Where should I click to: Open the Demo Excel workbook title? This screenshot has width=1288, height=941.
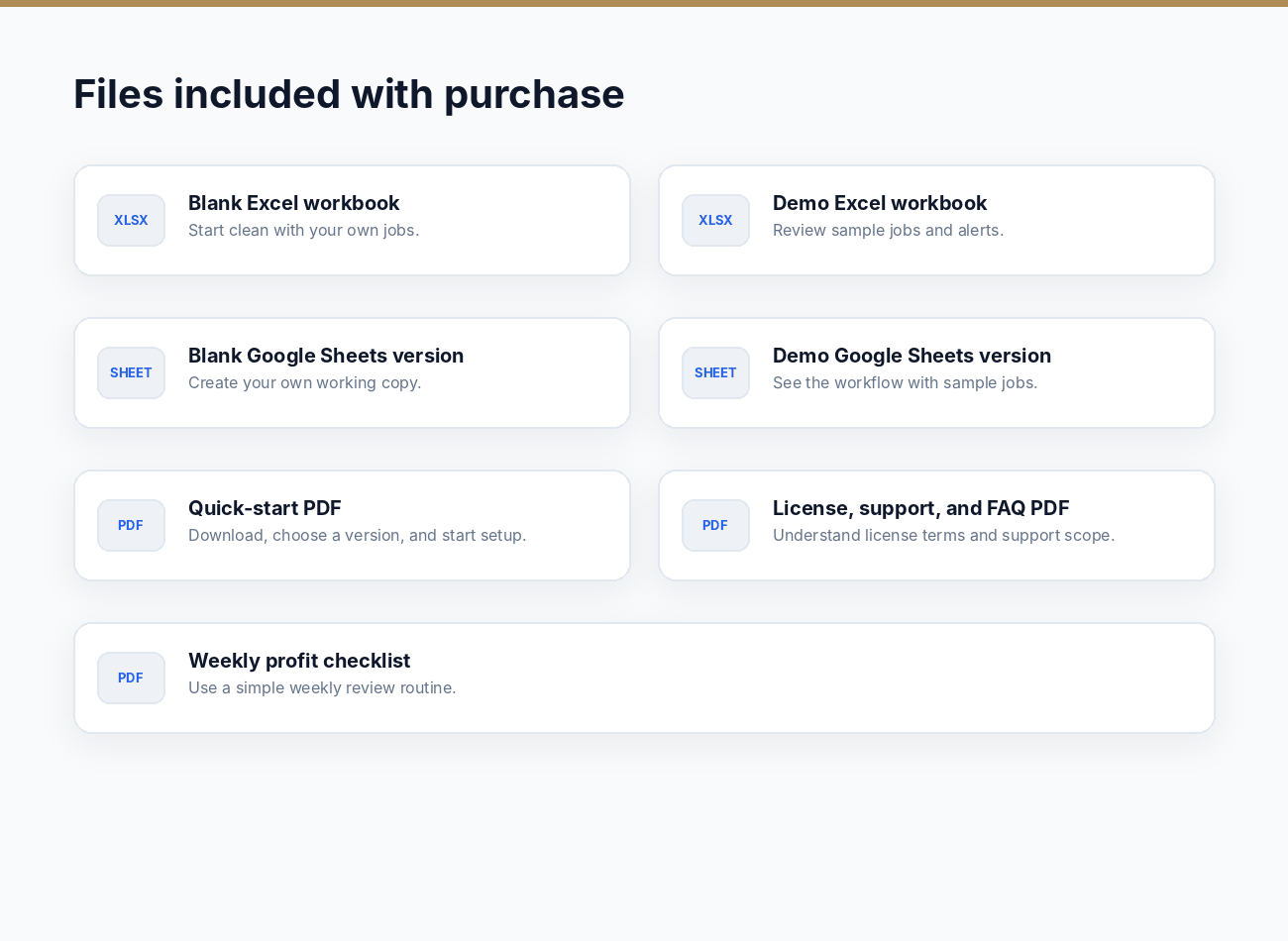[880, 203]
